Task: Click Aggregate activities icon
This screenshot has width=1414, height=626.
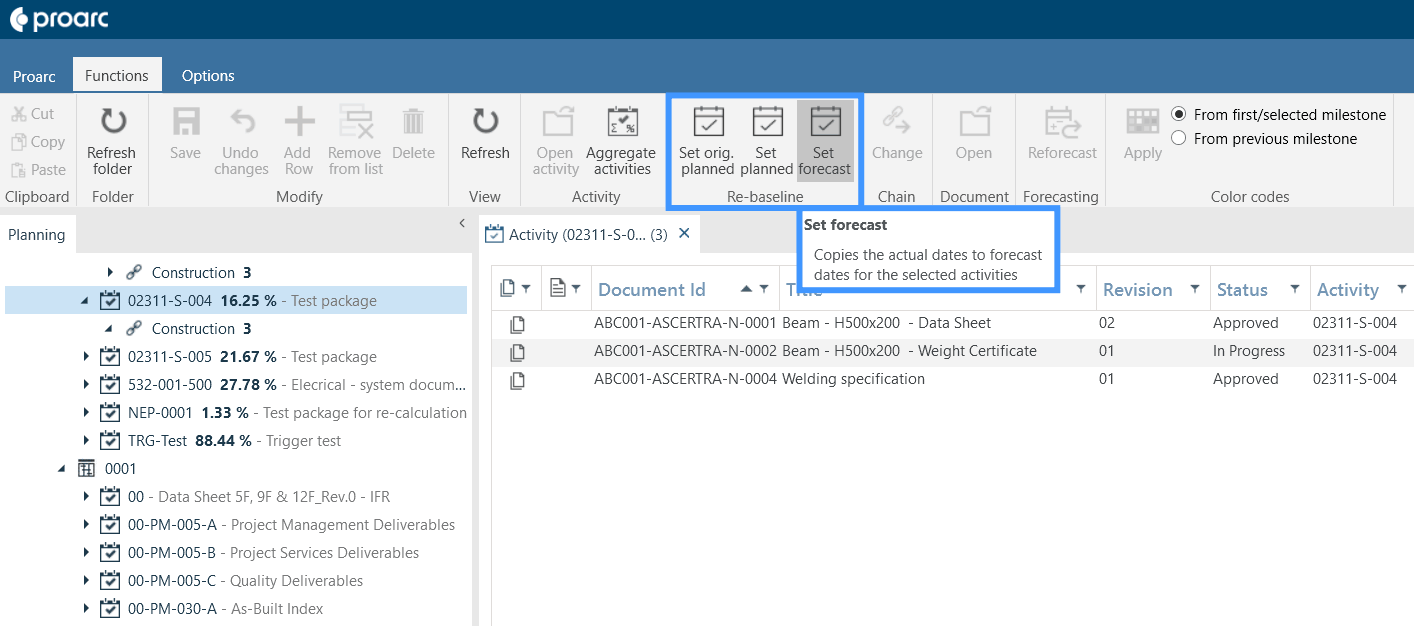Action: pyautogui.click(x=622, y=121)
